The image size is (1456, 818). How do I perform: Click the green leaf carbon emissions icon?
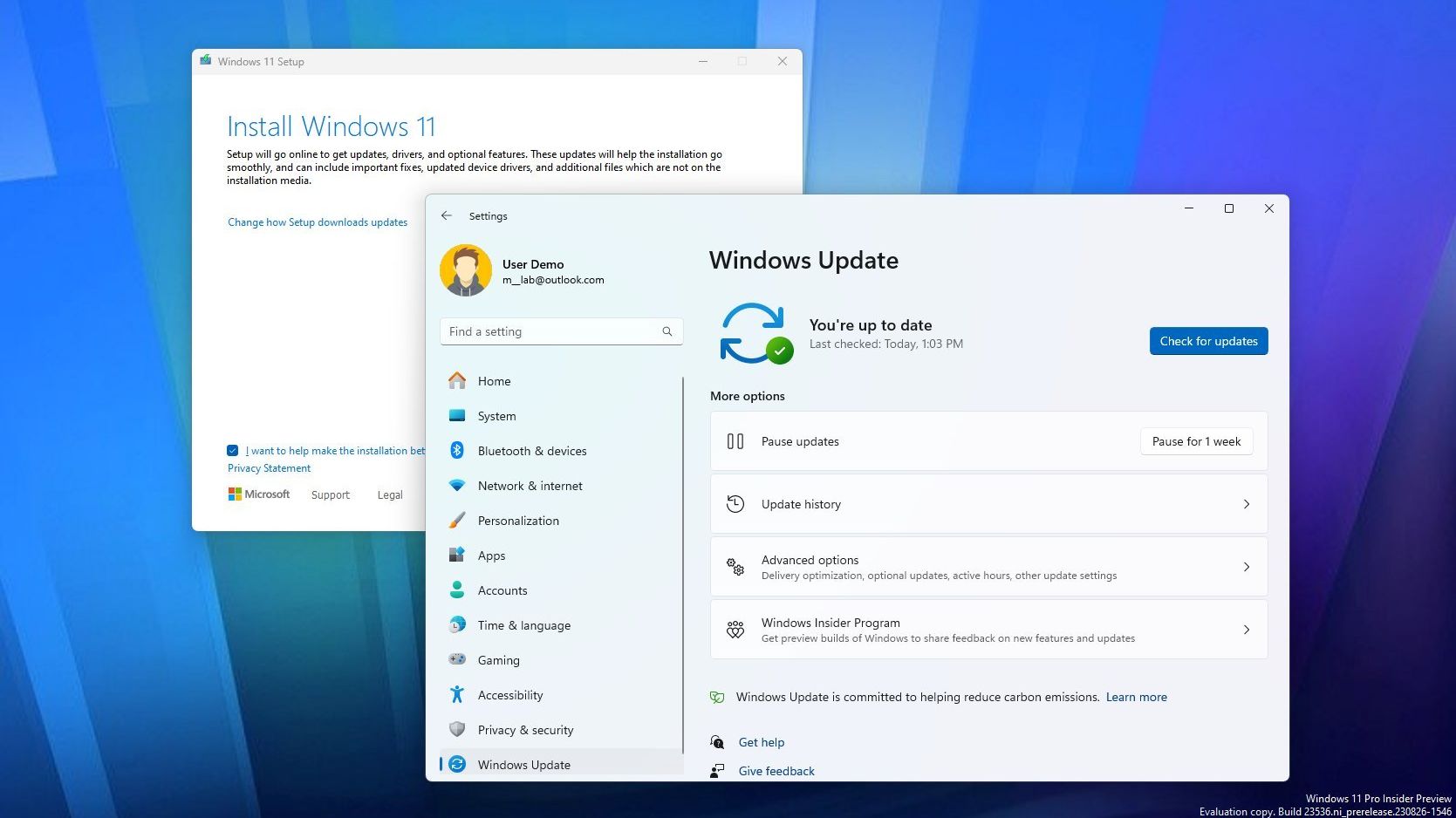(x=717, y=697)
